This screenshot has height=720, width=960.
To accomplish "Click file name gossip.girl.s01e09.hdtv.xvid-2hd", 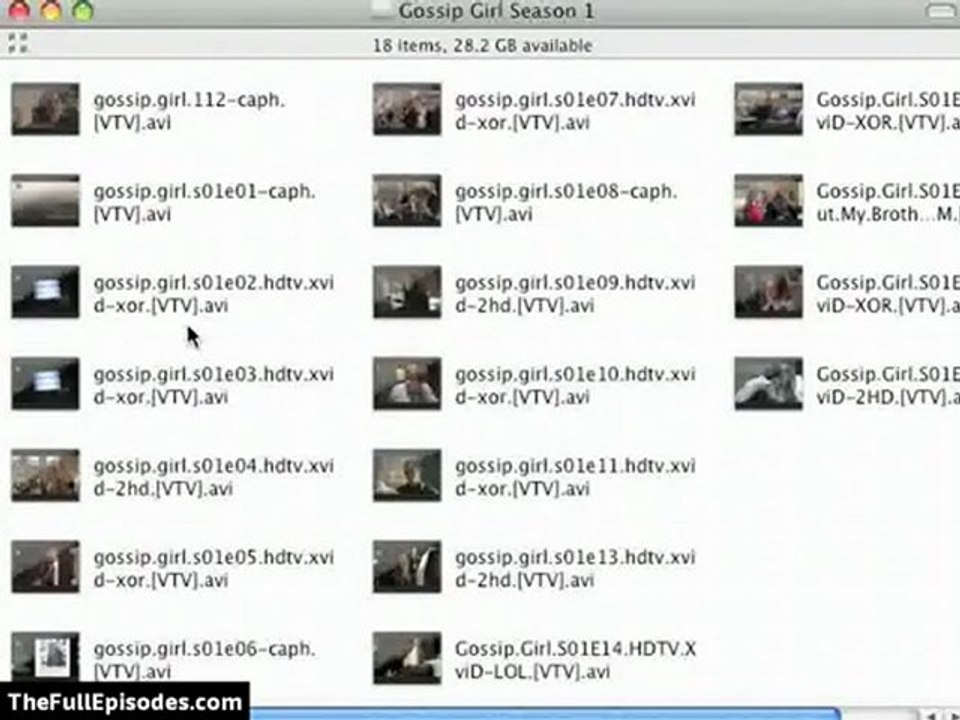I will coord(575,294).
